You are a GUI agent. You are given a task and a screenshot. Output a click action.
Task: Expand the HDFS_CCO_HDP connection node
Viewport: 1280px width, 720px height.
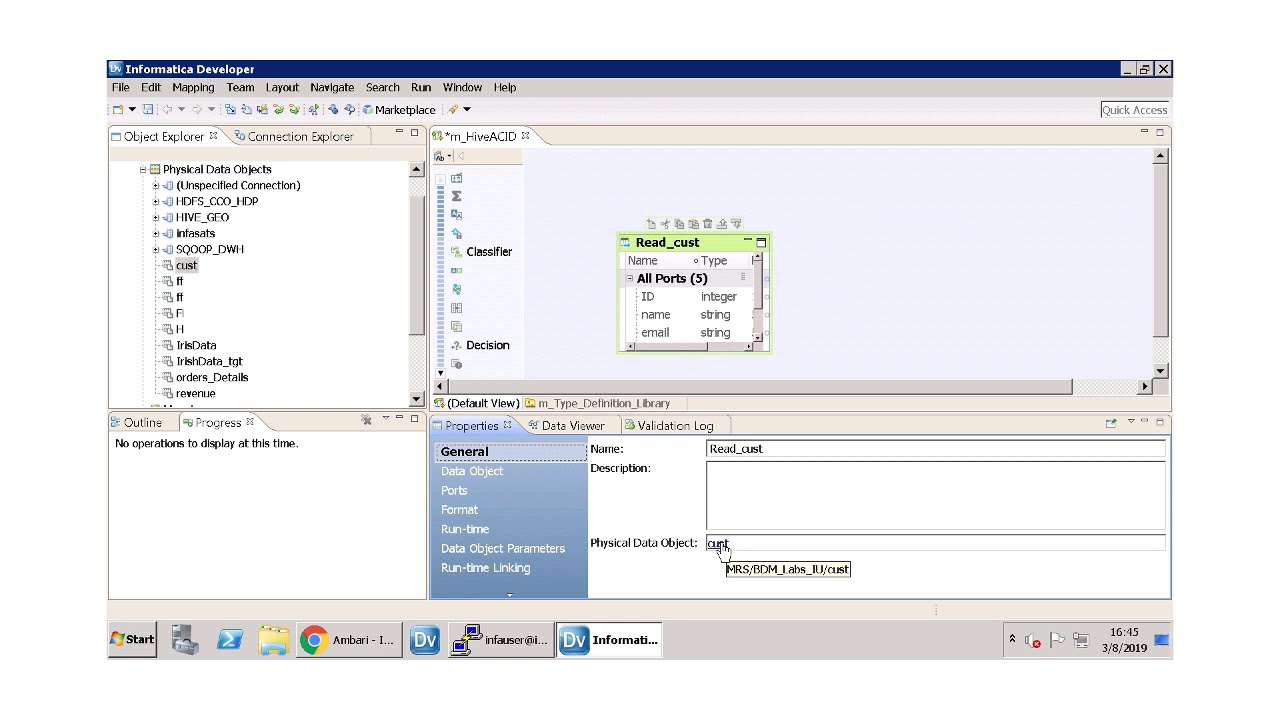pos(155,202)
